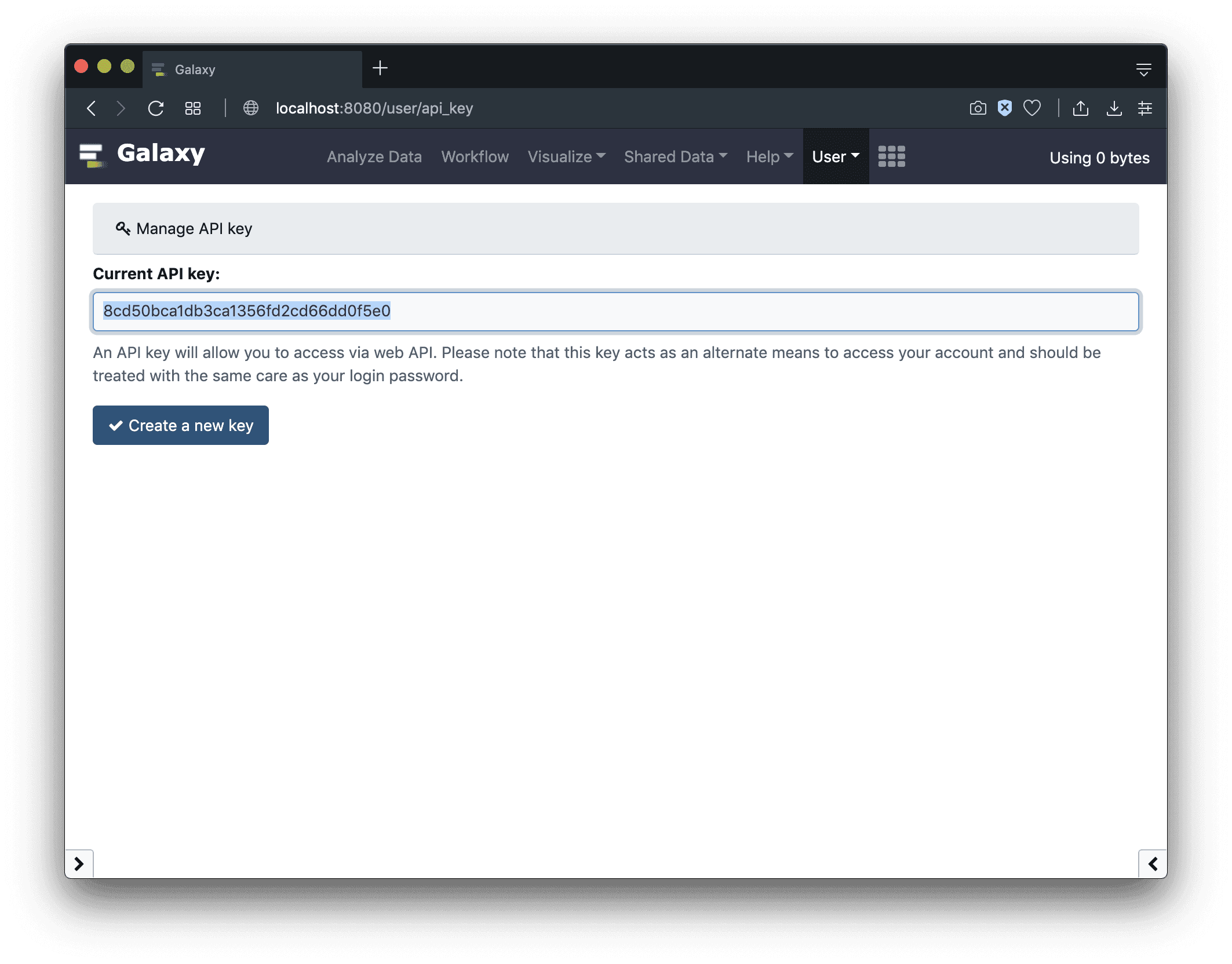Open the apps grid icon in navbar
1232x964 pixels.
pos(891,156)
